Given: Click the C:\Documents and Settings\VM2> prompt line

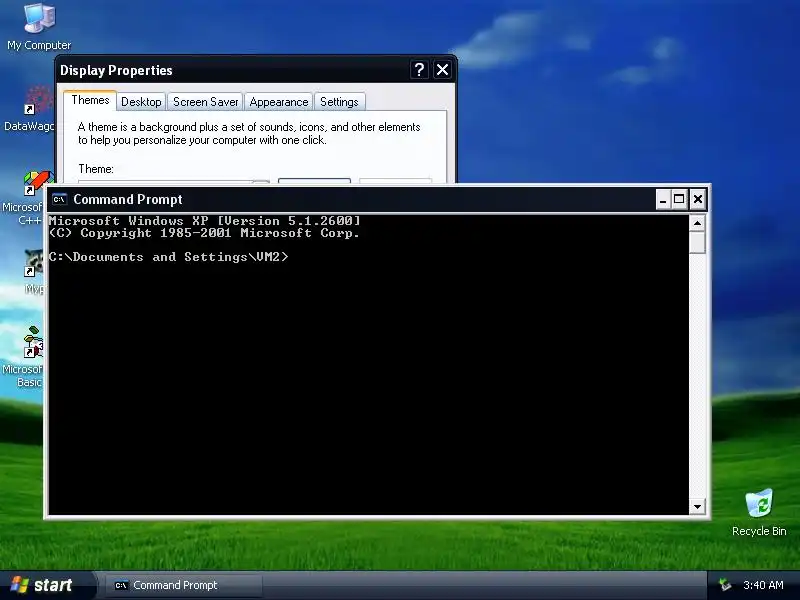Looking at the screenshot, I should pyautogui.click(x=168, y=257).
